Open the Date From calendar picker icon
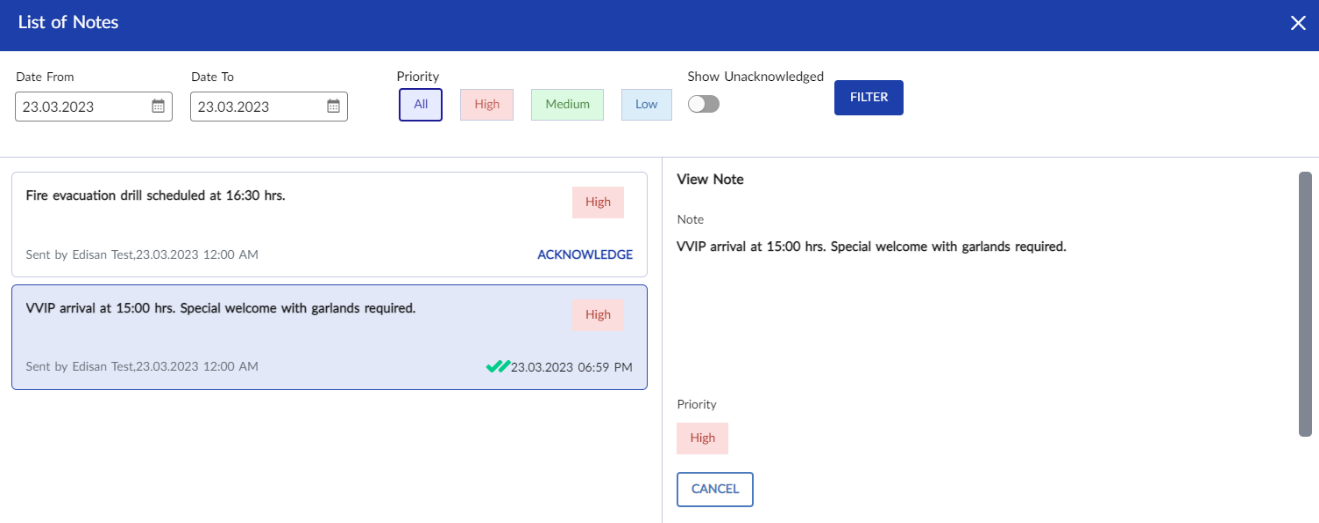 [x=158, y=106]
